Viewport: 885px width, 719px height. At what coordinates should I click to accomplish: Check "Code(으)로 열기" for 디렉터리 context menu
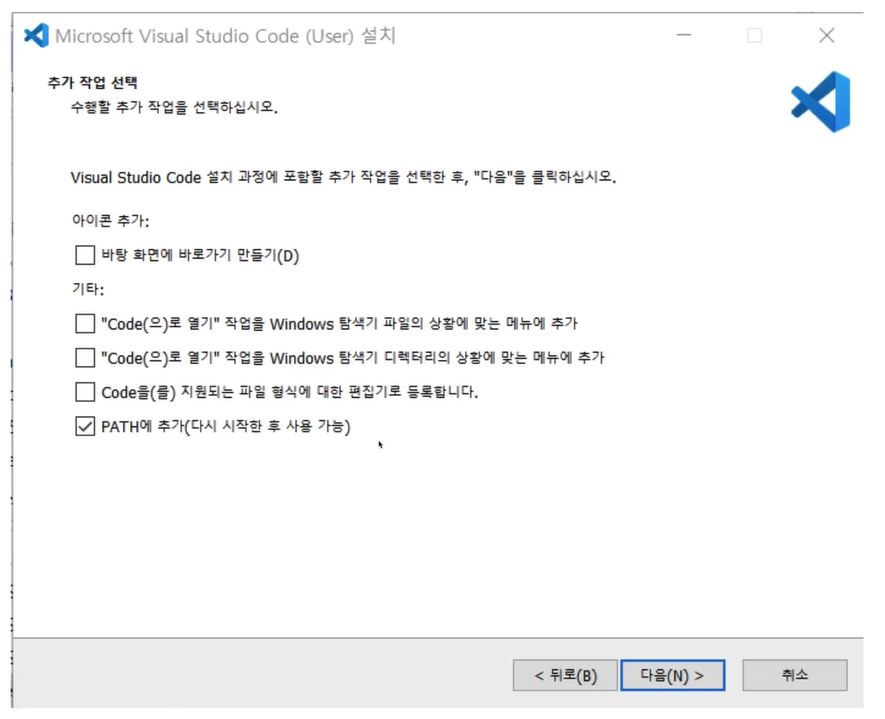click(85, 357)
